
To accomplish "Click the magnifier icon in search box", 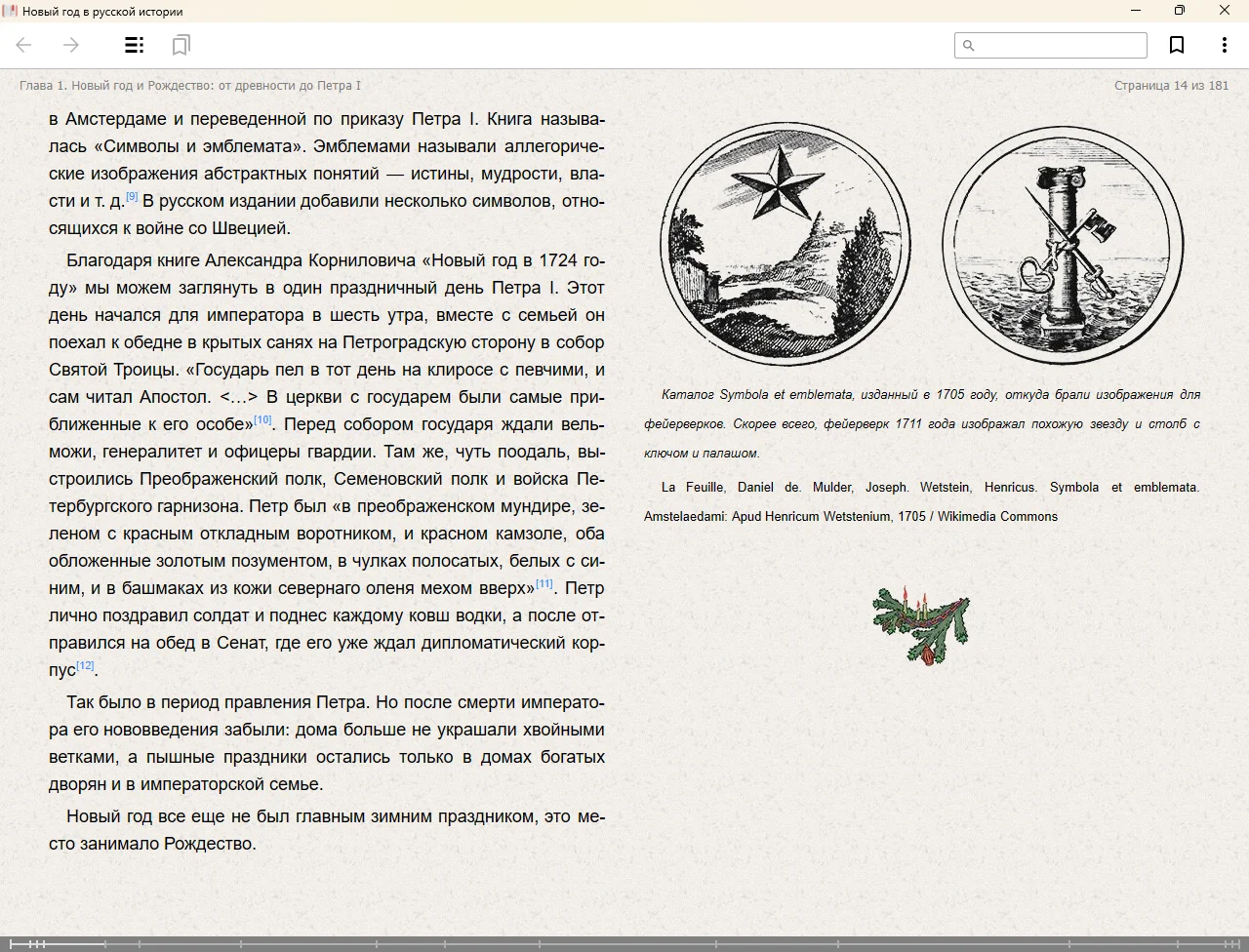I will (968, 46).
